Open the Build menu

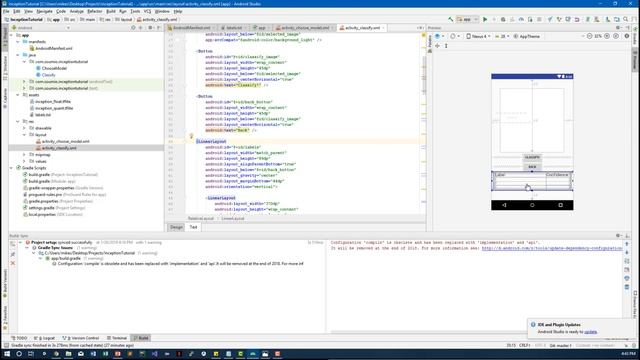111,11
